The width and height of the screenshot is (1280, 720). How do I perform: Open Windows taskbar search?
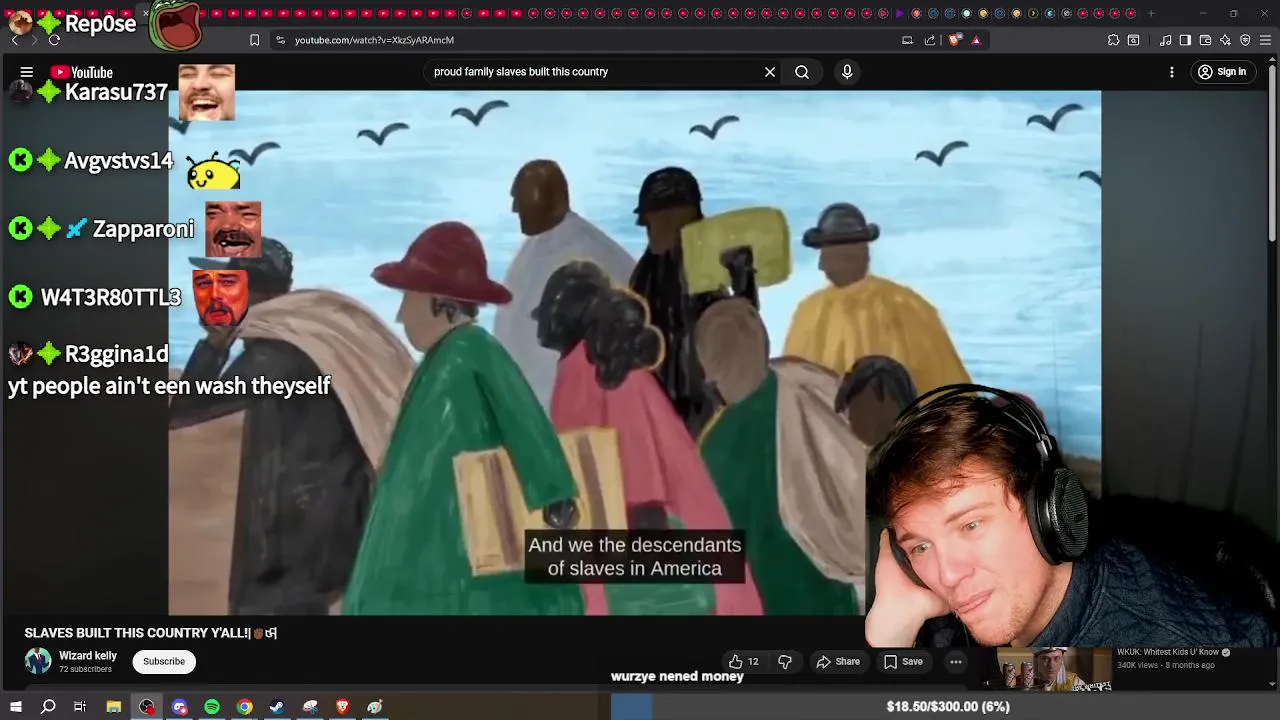(48, 707)
